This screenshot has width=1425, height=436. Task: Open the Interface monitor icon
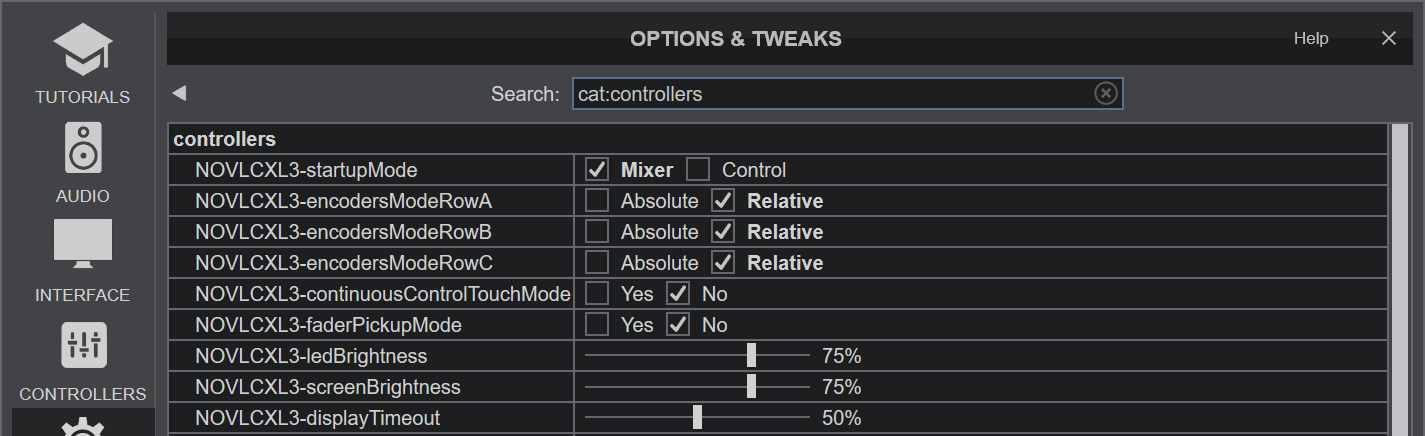pos(82,245)
